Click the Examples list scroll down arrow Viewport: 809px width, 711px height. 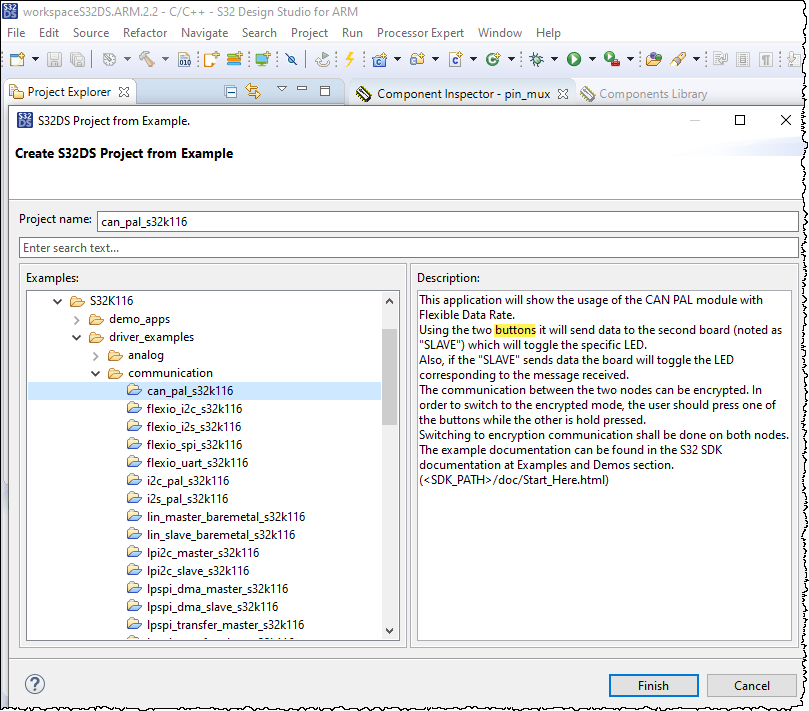pyautogui.click(x=390, y=631)
